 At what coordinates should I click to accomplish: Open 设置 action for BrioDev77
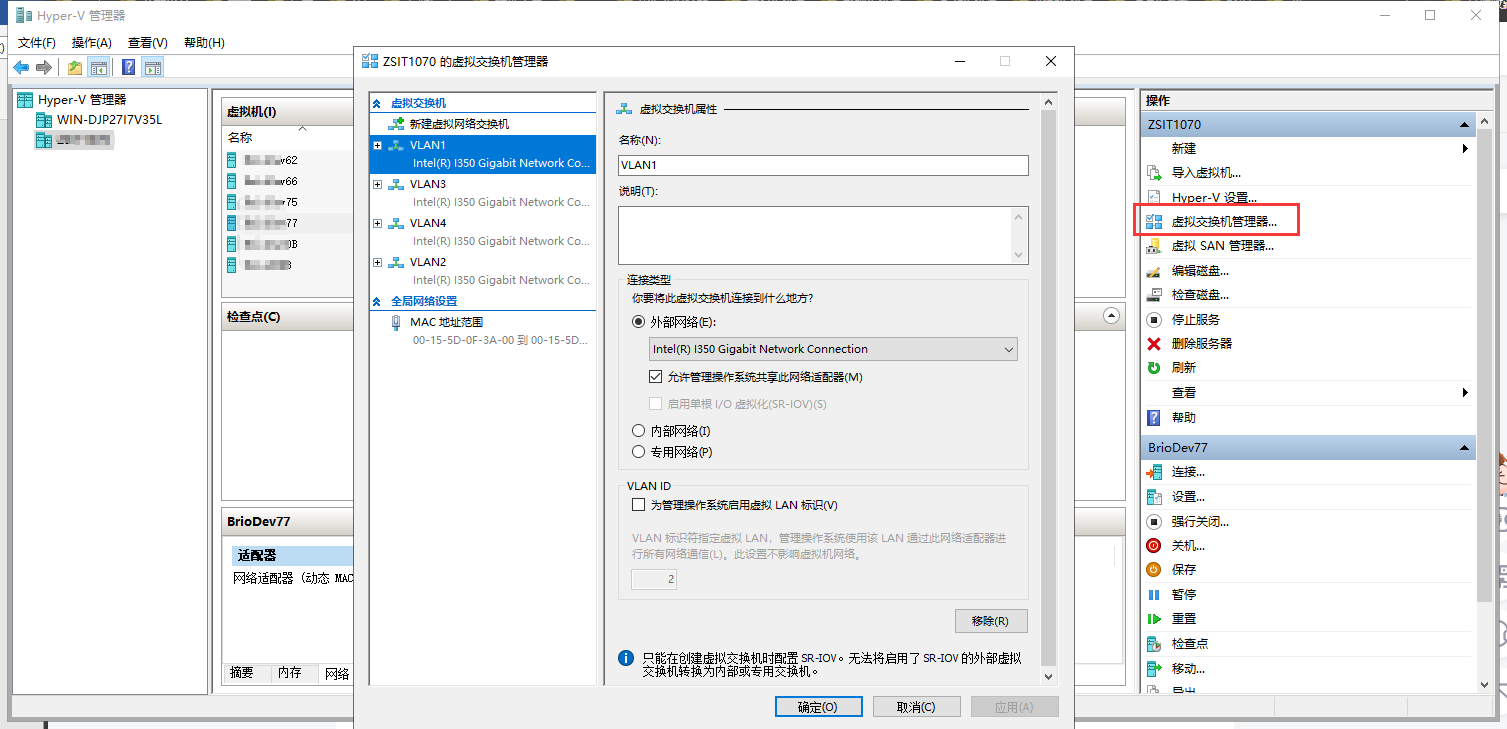coord(1188,497)
